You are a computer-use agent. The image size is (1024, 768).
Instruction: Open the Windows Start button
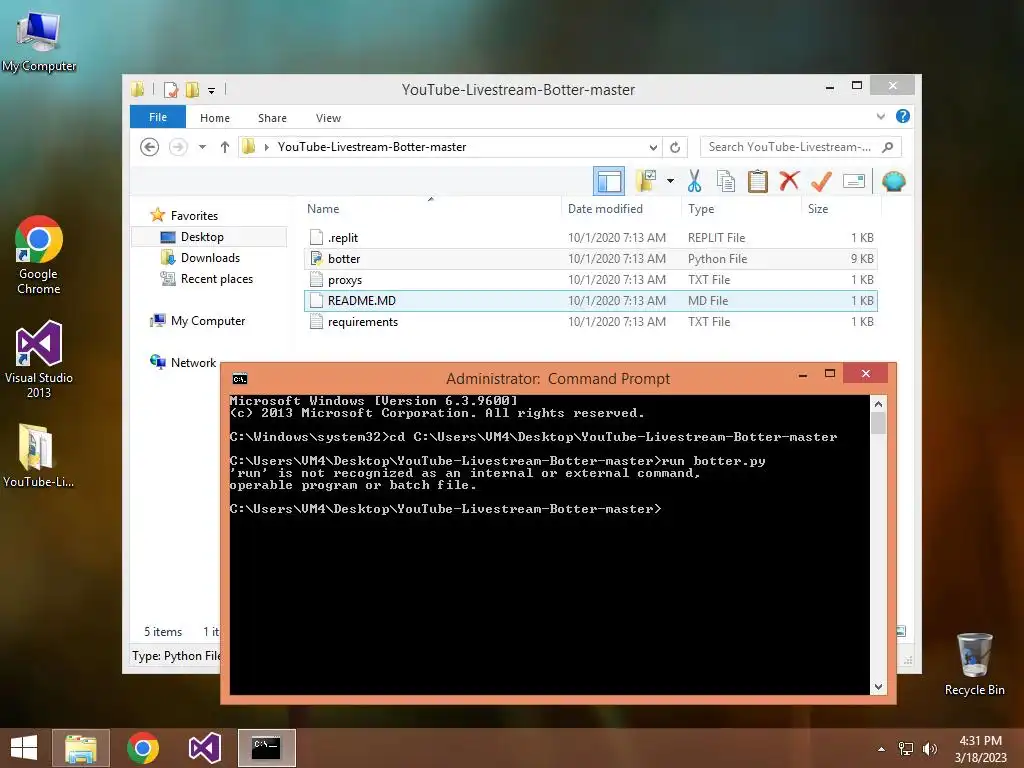[24, 748]
